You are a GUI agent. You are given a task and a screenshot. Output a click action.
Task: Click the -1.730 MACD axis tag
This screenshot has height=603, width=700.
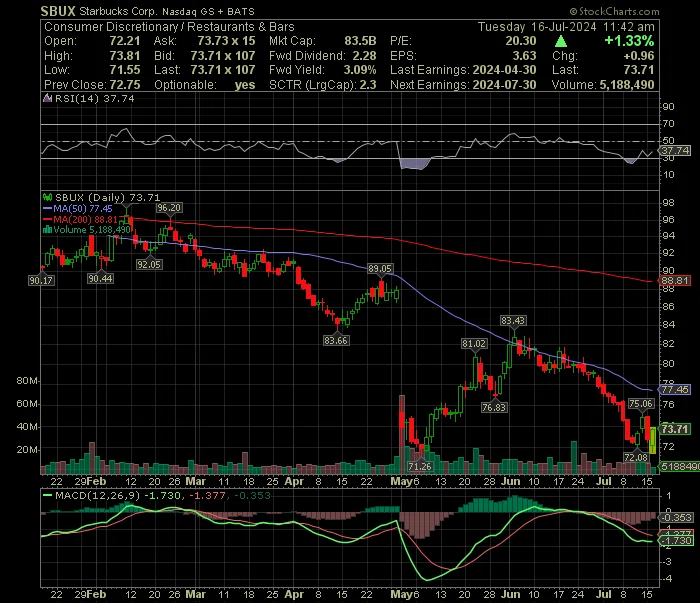(x=676, y=541)
